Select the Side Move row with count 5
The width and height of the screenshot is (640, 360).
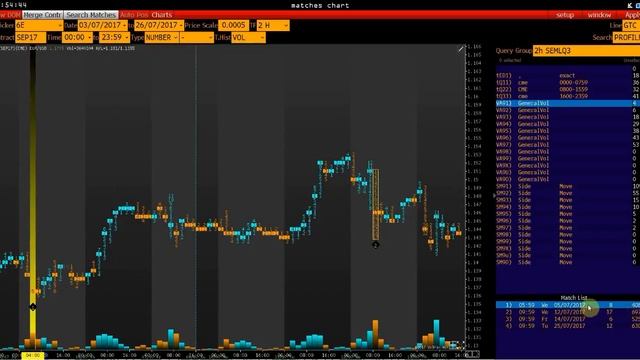(568, 214)
